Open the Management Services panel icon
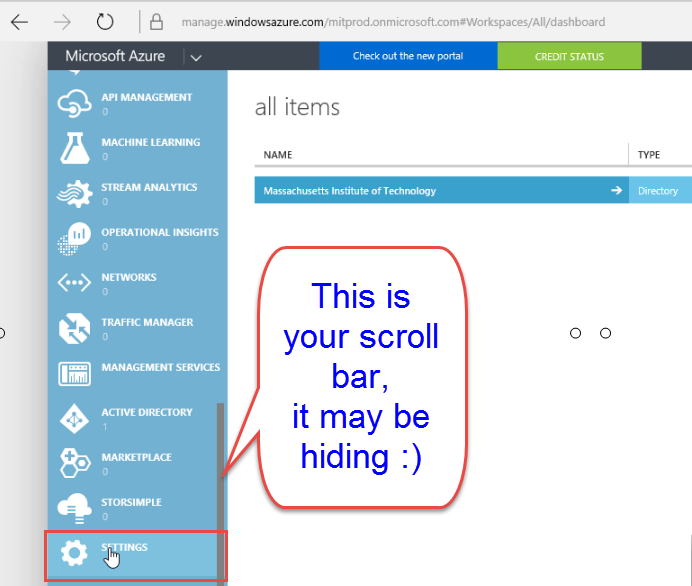The width and height of the screenshot is (692, 586). click(x=75, y=374)
